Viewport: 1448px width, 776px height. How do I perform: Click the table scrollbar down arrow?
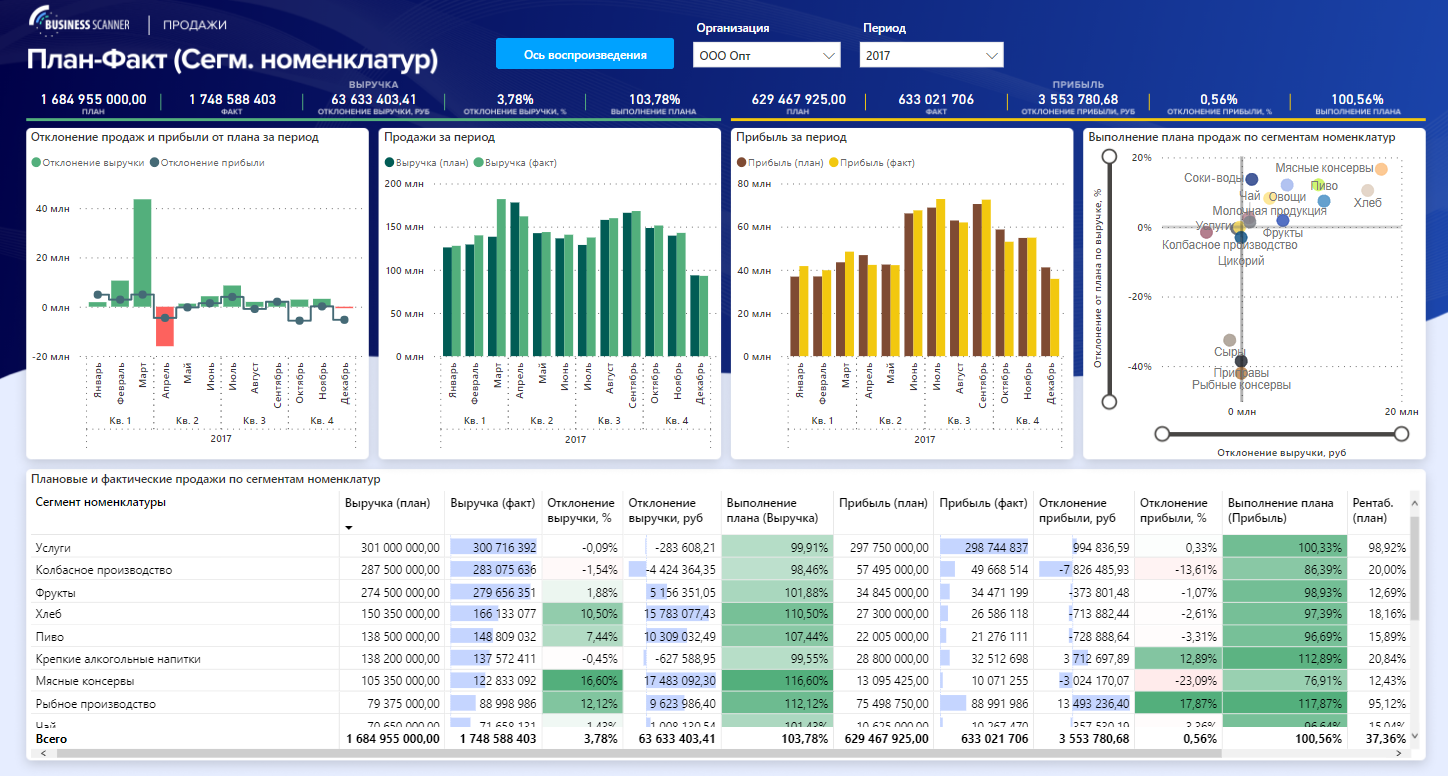click(x=1415, y=738)
